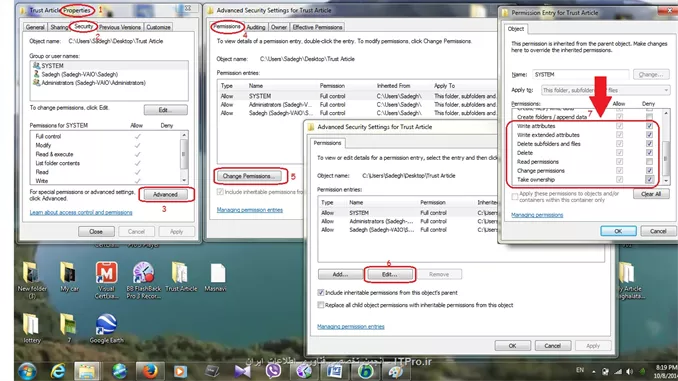Image resolution: width=678 pixels, height=381 pixels.
Task: Launch Internet Explorer from the taskbar
Action: pyautogui.click(x=58, y=371)
